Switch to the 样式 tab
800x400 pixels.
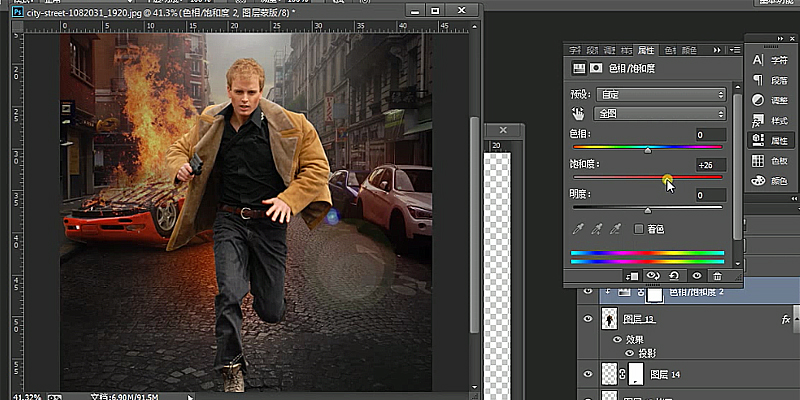click(626, 50)
